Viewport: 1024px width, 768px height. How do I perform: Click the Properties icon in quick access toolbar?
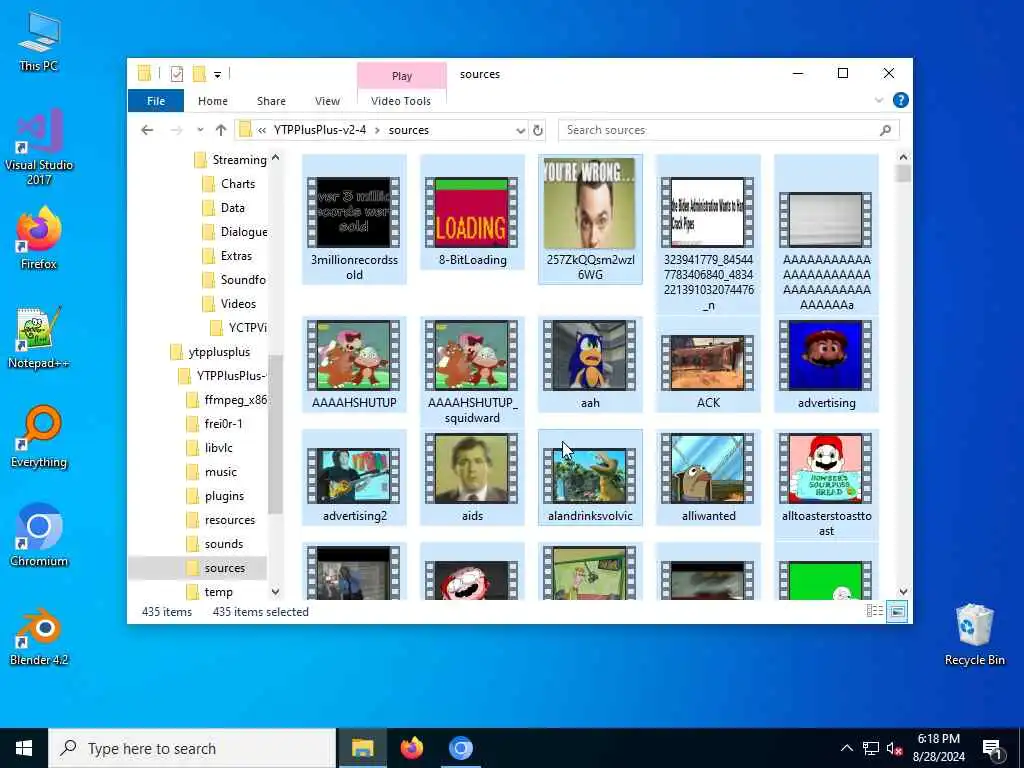tap(176, 74)
